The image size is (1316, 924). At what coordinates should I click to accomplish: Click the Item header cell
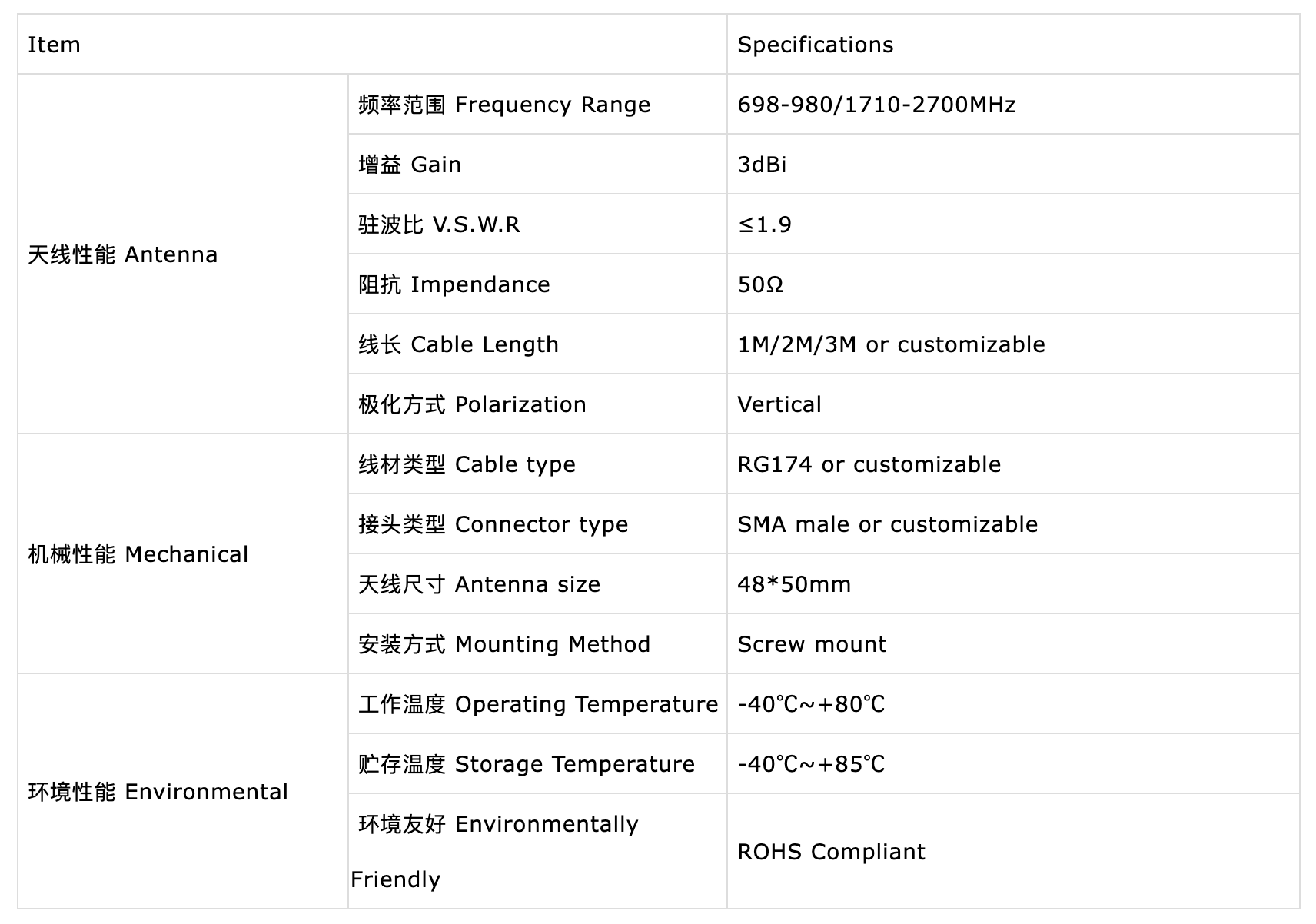point(54,45)
